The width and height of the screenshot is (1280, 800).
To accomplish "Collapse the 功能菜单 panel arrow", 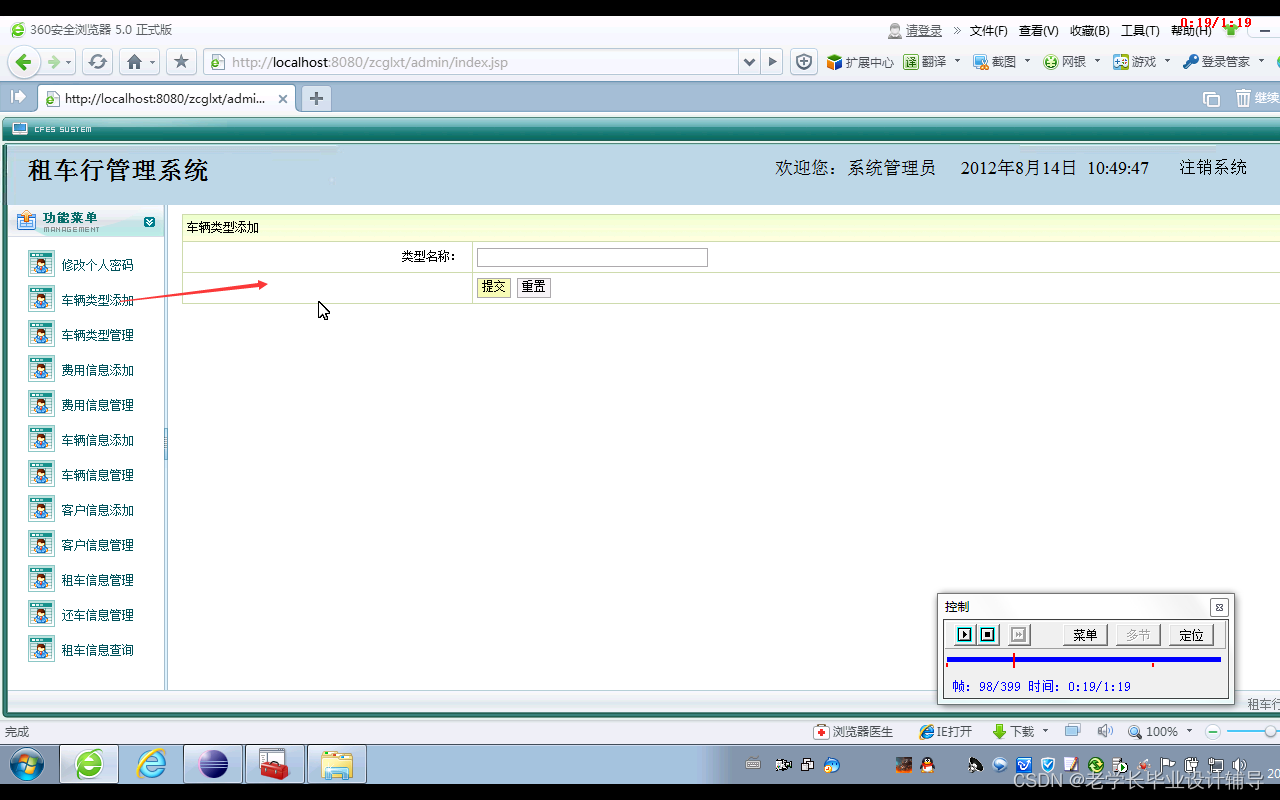I will tap(151, 221).
